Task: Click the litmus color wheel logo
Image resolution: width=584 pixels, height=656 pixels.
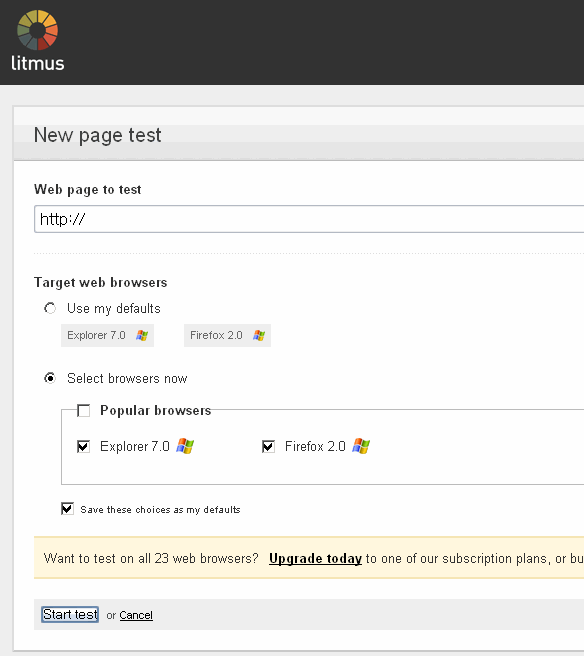Action: [37, 30]
